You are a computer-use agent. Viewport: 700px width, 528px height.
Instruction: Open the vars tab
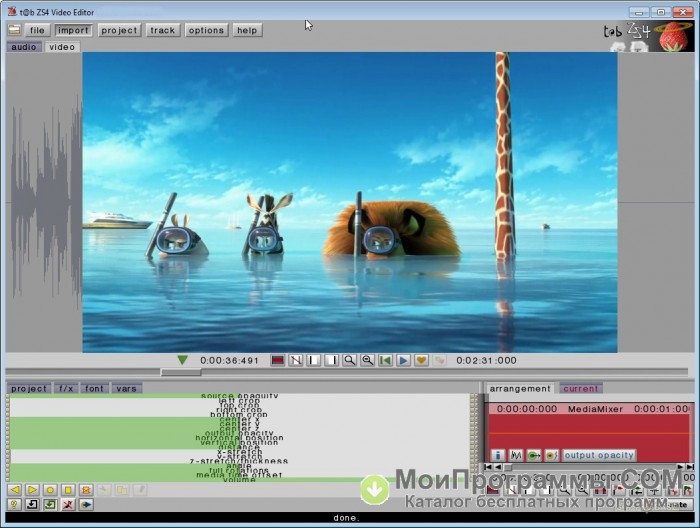pos(126,388)
